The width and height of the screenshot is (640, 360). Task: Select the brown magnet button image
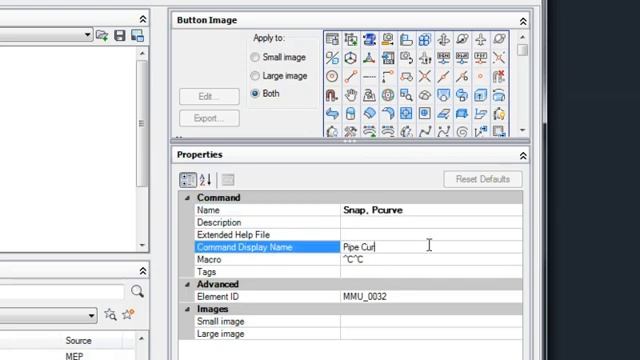332,95
